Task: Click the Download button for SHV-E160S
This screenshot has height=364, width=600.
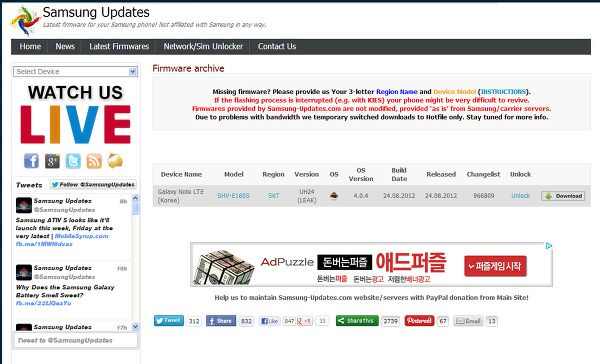Action: 563,196
